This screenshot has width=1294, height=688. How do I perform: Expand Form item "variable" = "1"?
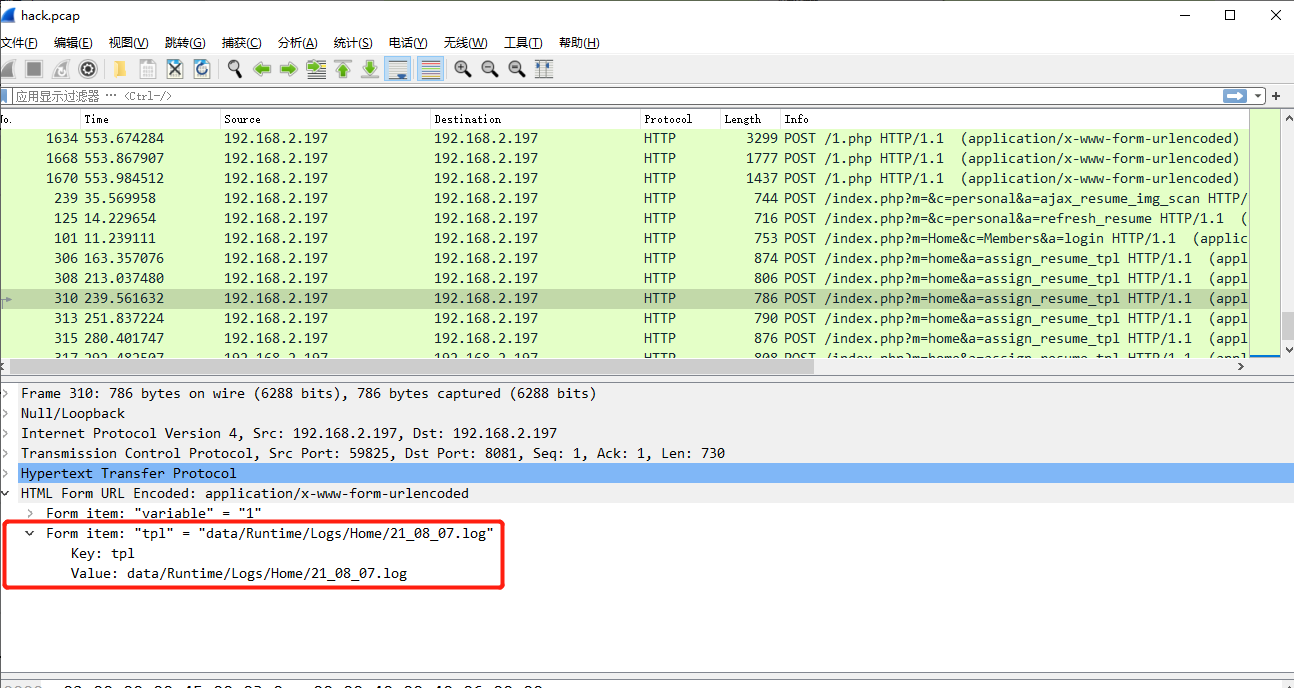click(x=30, y=513)
